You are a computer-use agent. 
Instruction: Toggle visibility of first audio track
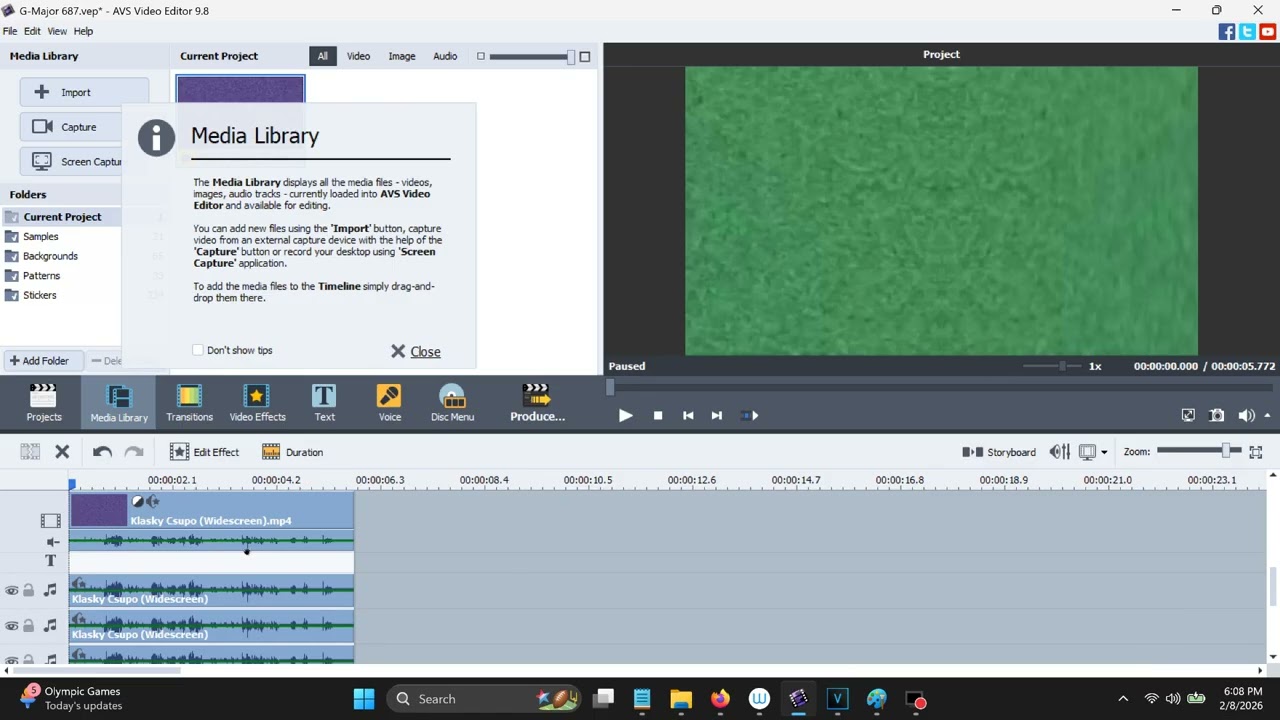coord(11,590)
